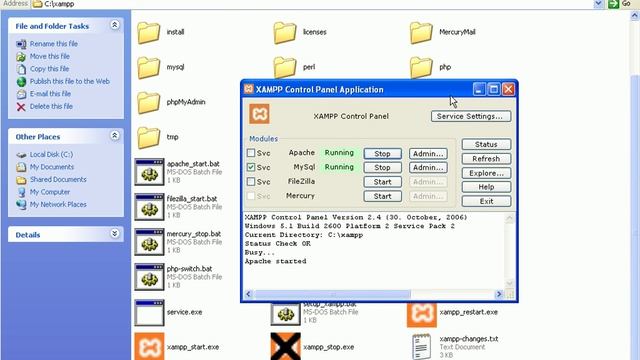Select the xampp_restart.exe icon
The height and width of the screenshot is (360, 640).
422,315
